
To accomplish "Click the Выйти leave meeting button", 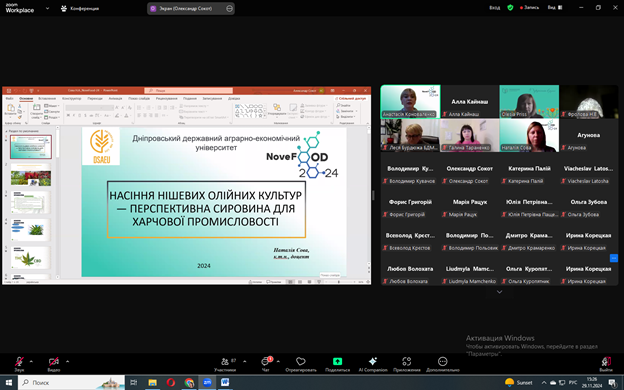I will [x=606, y=364].
